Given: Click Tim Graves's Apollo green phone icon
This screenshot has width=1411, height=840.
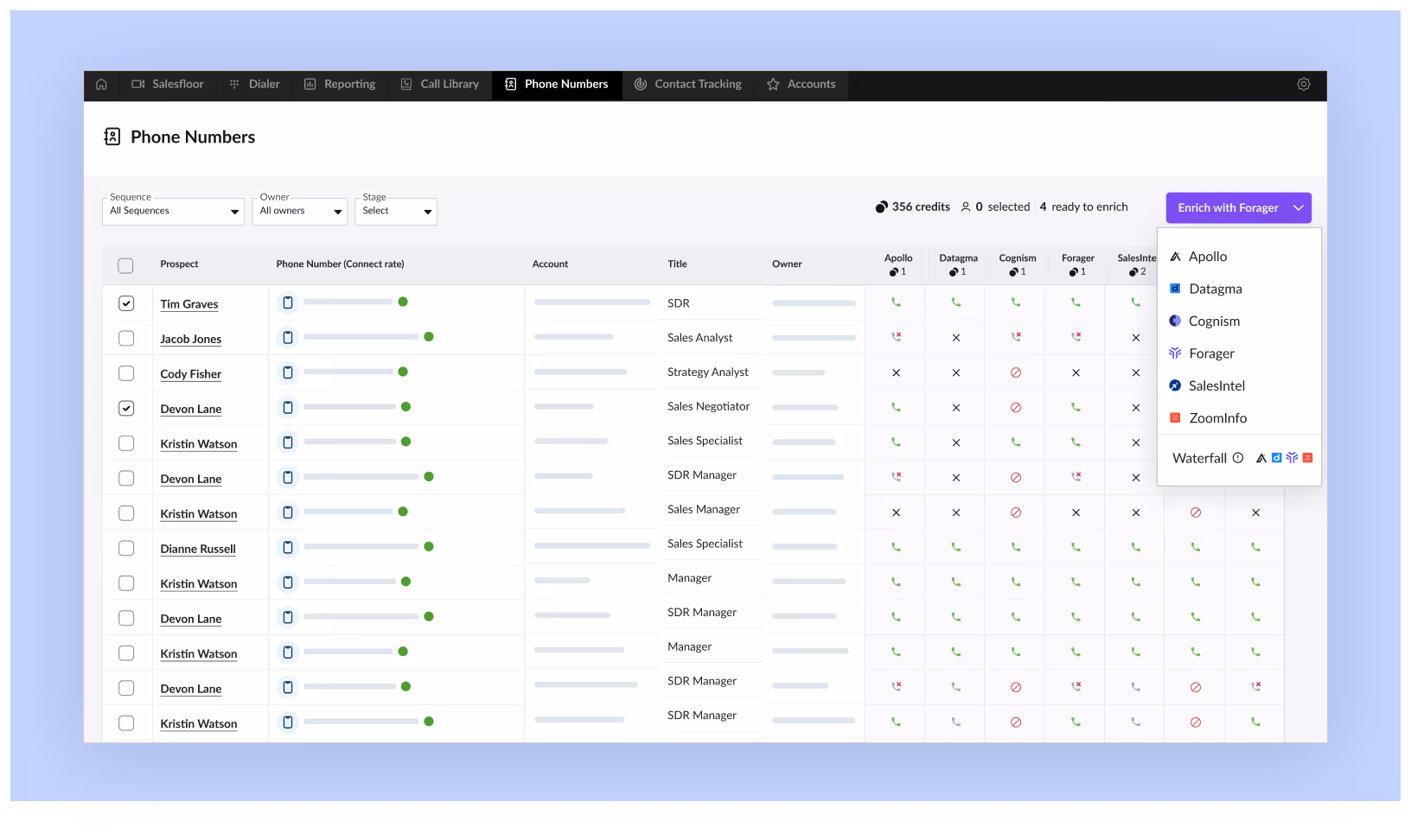Looking at the screenshot, I should tap(896, 302).
